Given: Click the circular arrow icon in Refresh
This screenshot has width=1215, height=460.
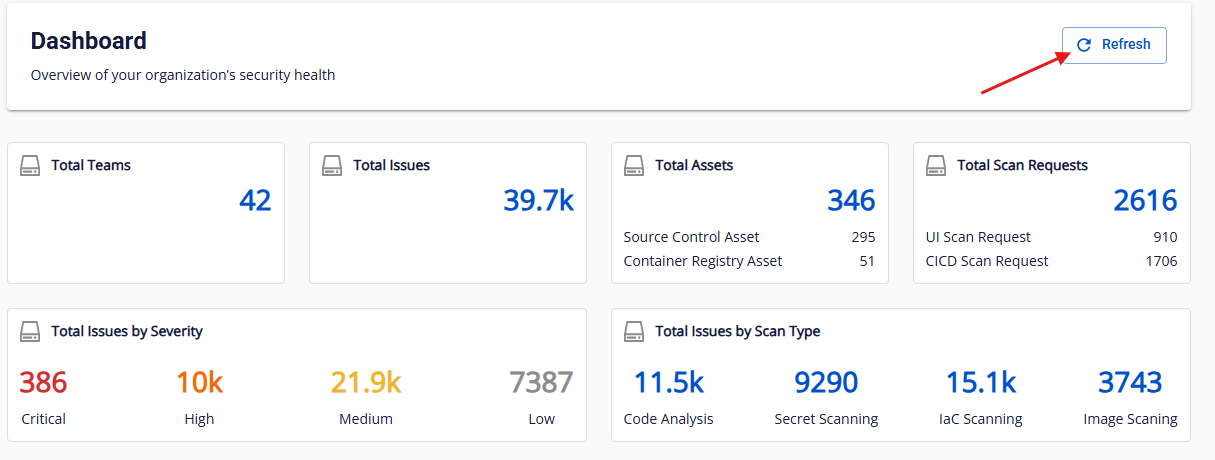Looking at the screenshot, I should coord(1084,45).
